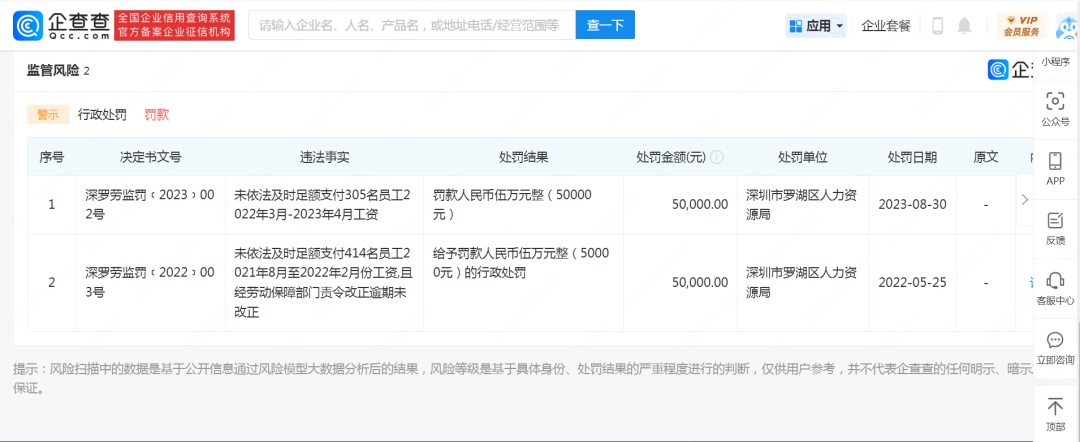Click the 立即咨询 chat bubble icon
Viewport: 1080px width, 442px height.
(1055, 340)
